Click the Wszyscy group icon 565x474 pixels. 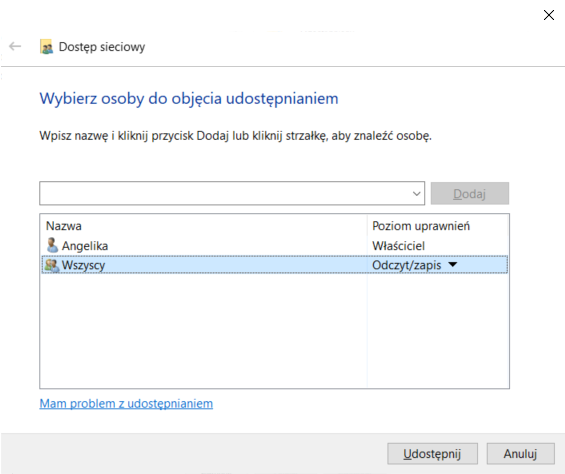[x=52, y=265]
